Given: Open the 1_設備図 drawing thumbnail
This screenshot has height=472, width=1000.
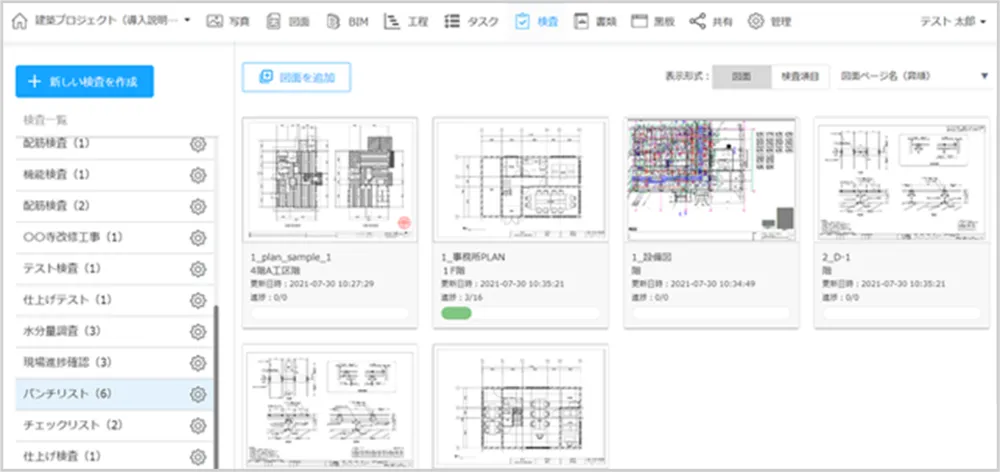Looking at the screenshot, I should 709,179.
